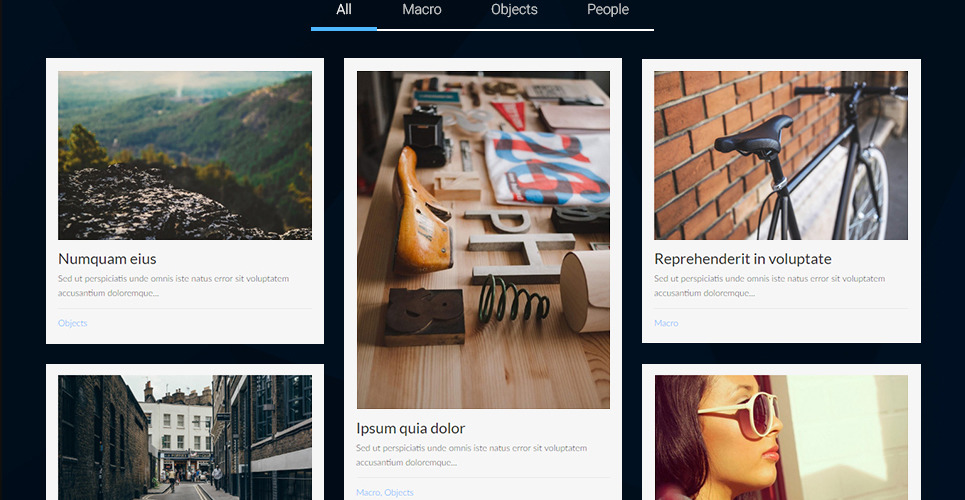Open the Objects filter tab

tap(514, 10)
